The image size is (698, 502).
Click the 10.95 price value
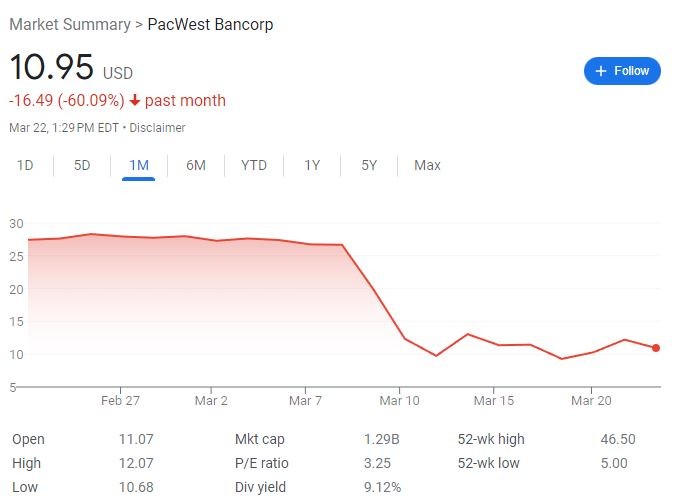[52, 68]
